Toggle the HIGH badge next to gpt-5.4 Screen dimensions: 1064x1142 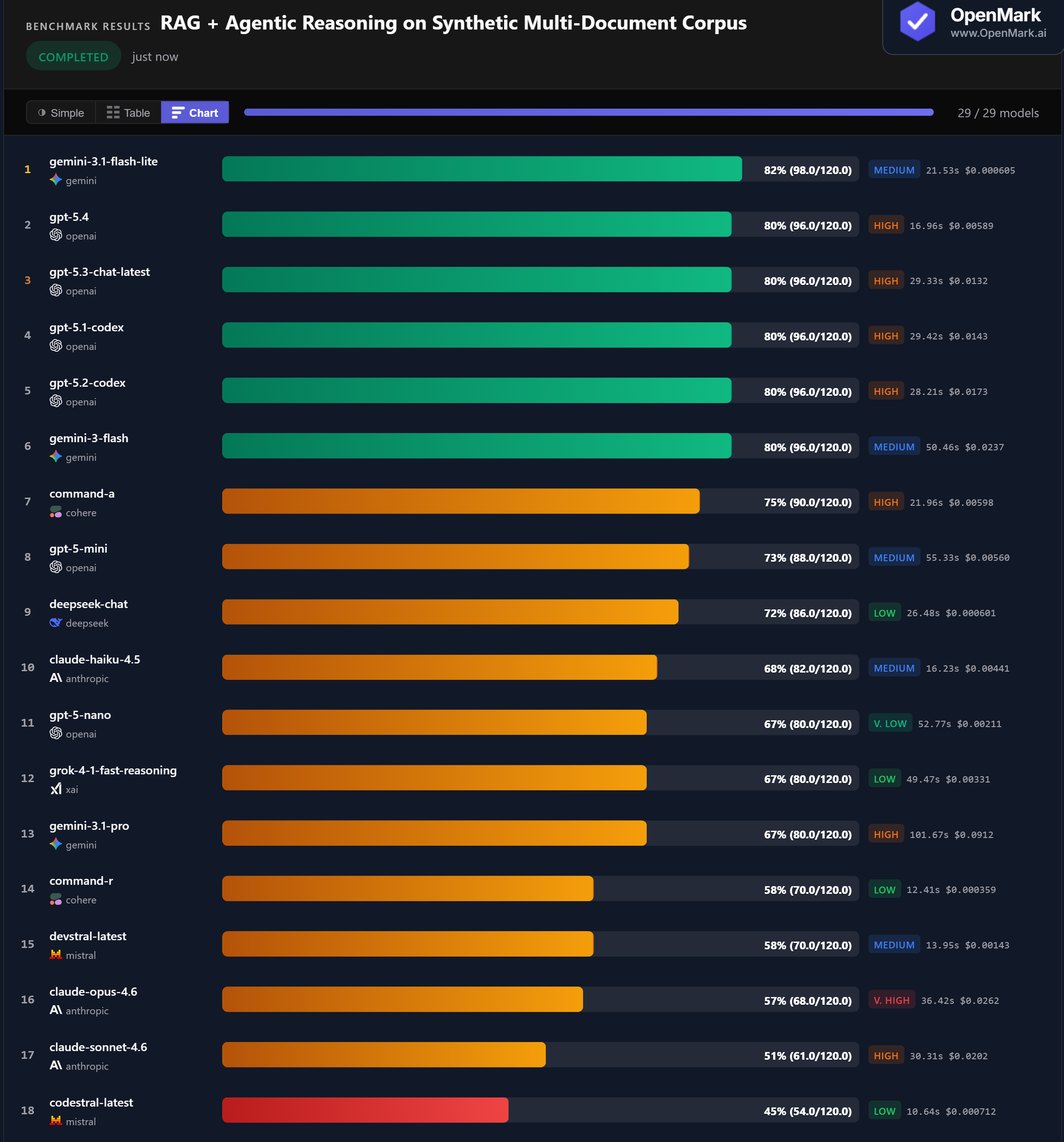click(x=886, y=225)
